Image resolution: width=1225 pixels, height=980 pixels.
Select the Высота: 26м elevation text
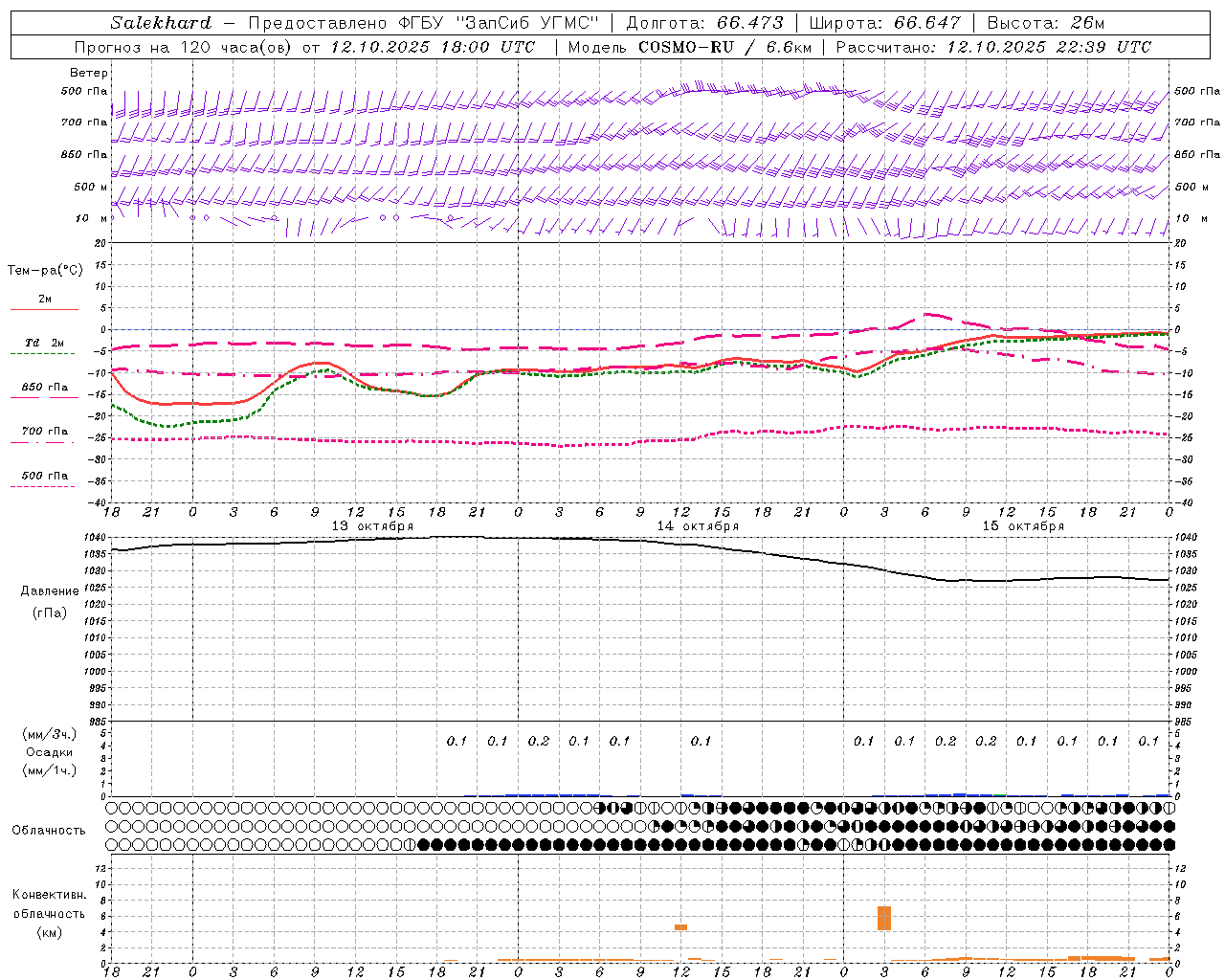pos(1046,23)
